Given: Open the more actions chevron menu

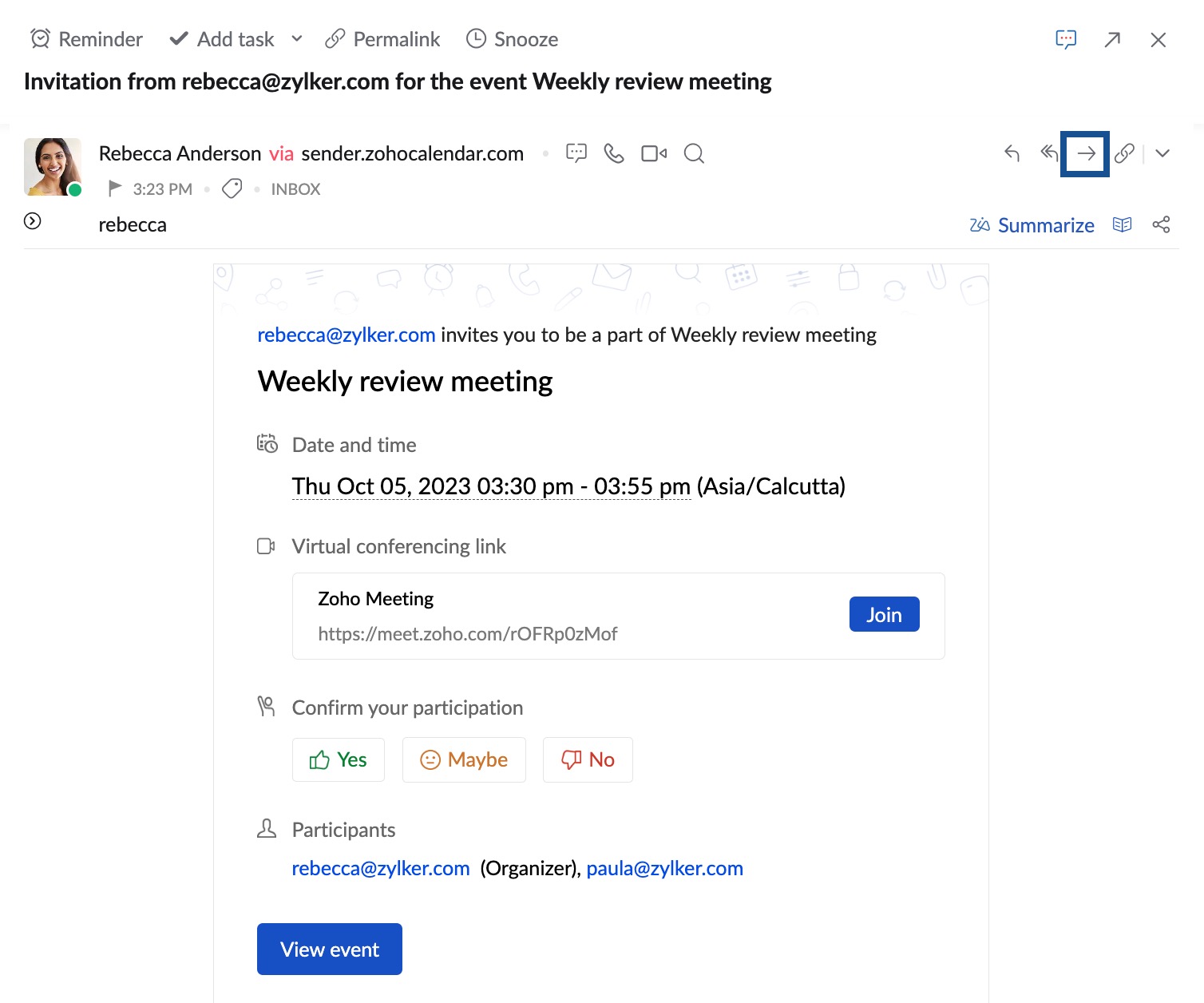Looking at the screenshot, I should point(1162,153).
